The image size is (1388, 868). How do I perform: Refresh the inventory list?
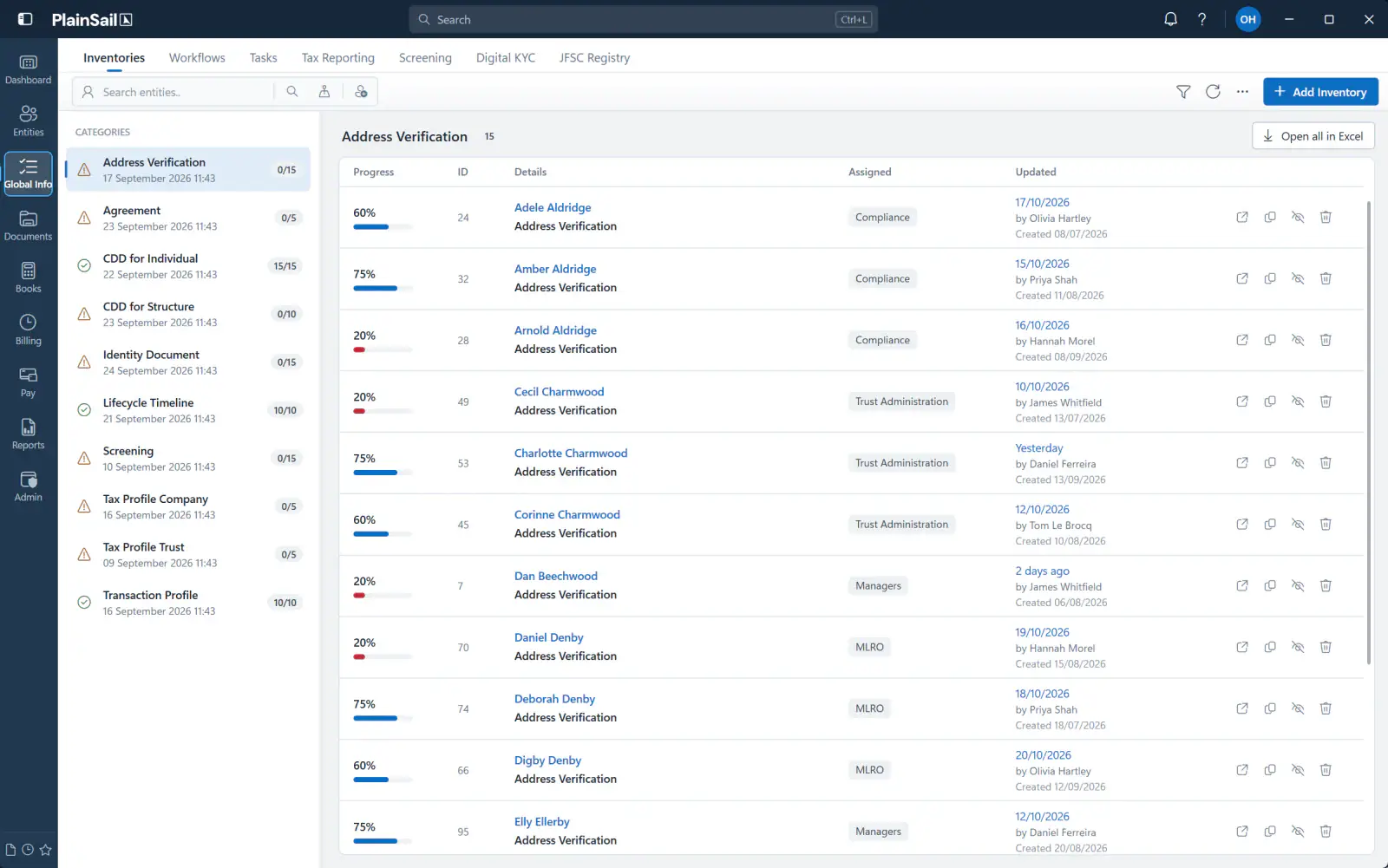coord(1213,92)
